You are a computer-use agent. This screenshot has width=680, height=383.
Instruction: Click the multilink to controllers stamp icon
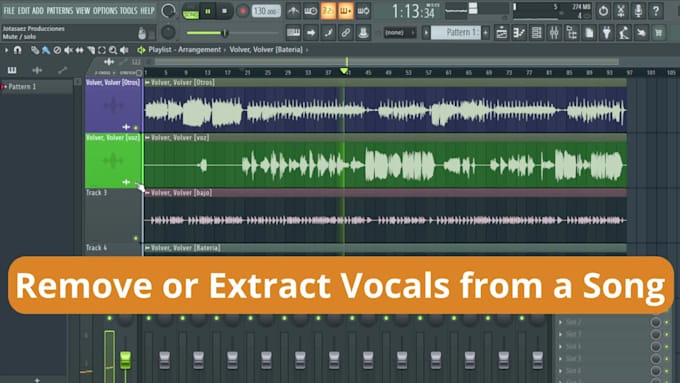363,33
